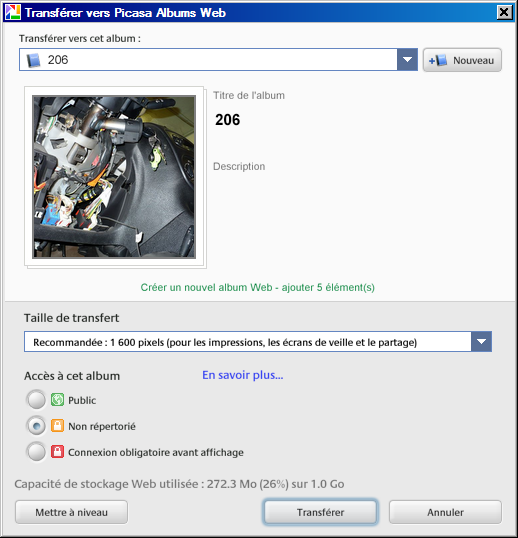518x538 pixels.
Task: Click Connexion obligatoire avant affichage label text
Action: (156, 452)
